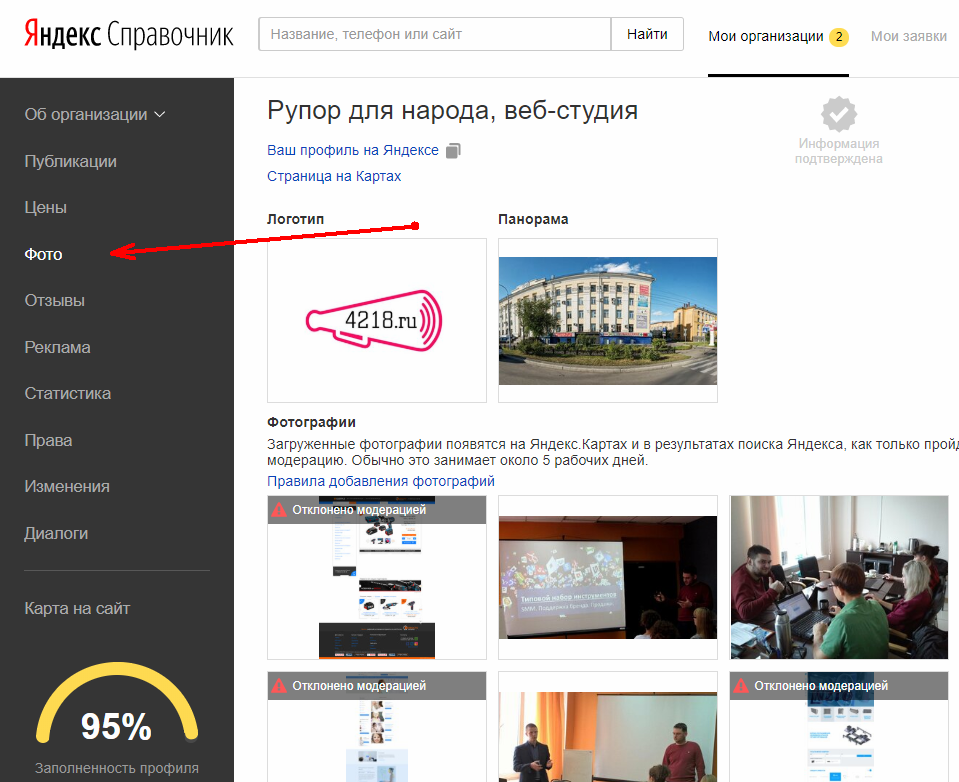Click the Панорама section label

533,219
